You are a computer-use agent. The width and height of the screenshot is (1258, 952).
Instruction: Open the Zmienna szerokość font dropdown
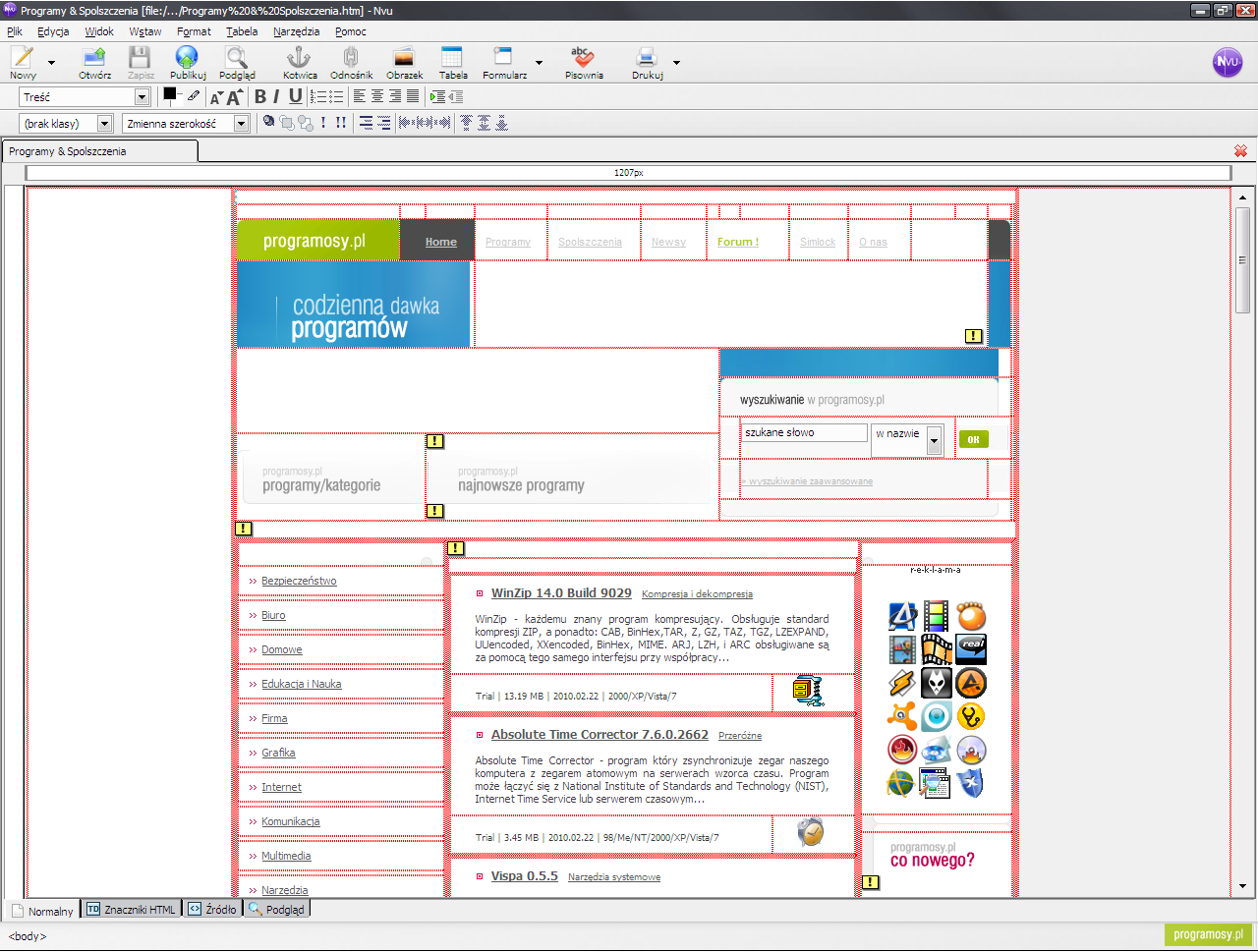coord(186,124)
